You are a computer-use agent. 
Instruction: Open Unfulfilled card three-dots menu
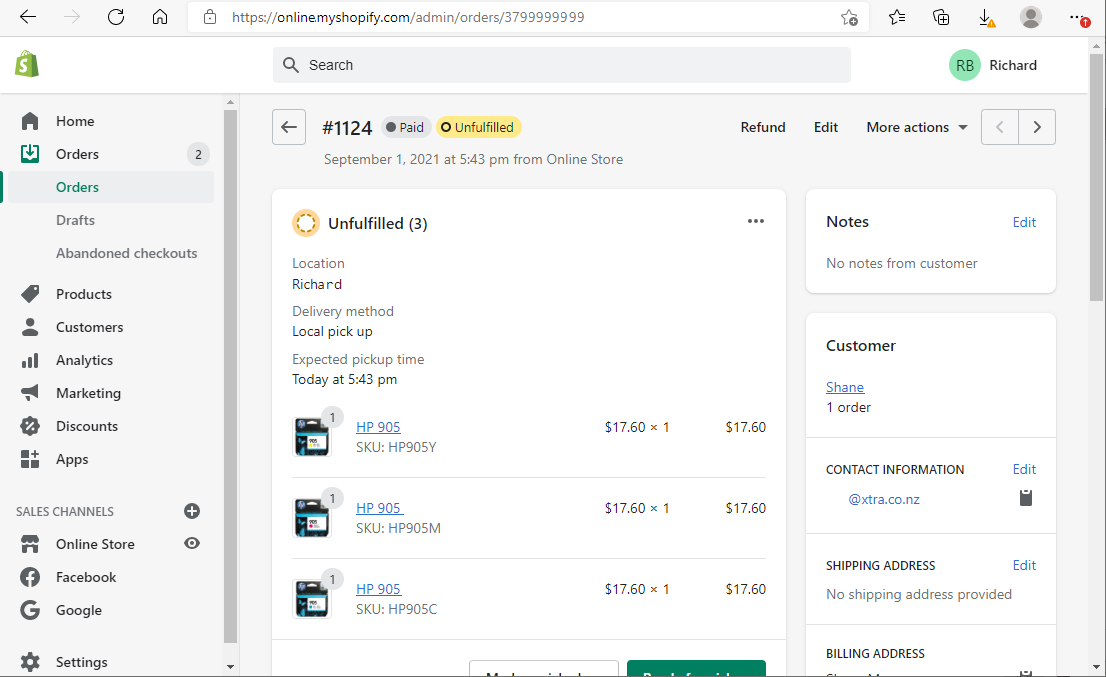755,221
